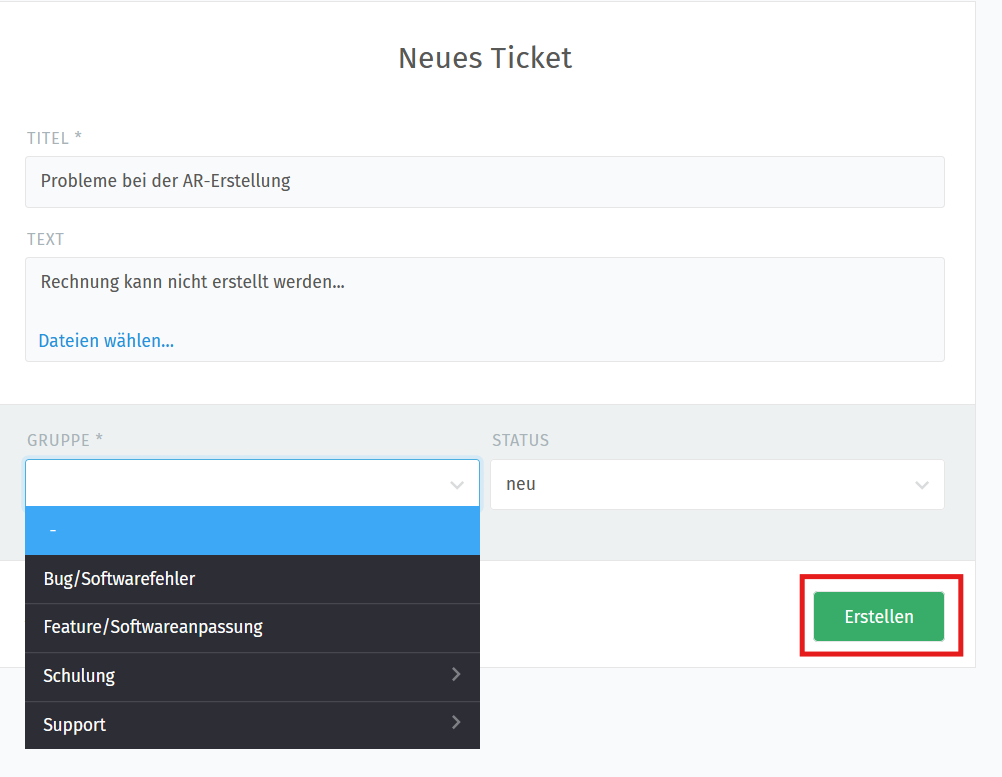The height and width of the screenshot is (777, 1002).
Task: Open the 'Dateien wählen...' file link
Action: click(x=106, y=341)
